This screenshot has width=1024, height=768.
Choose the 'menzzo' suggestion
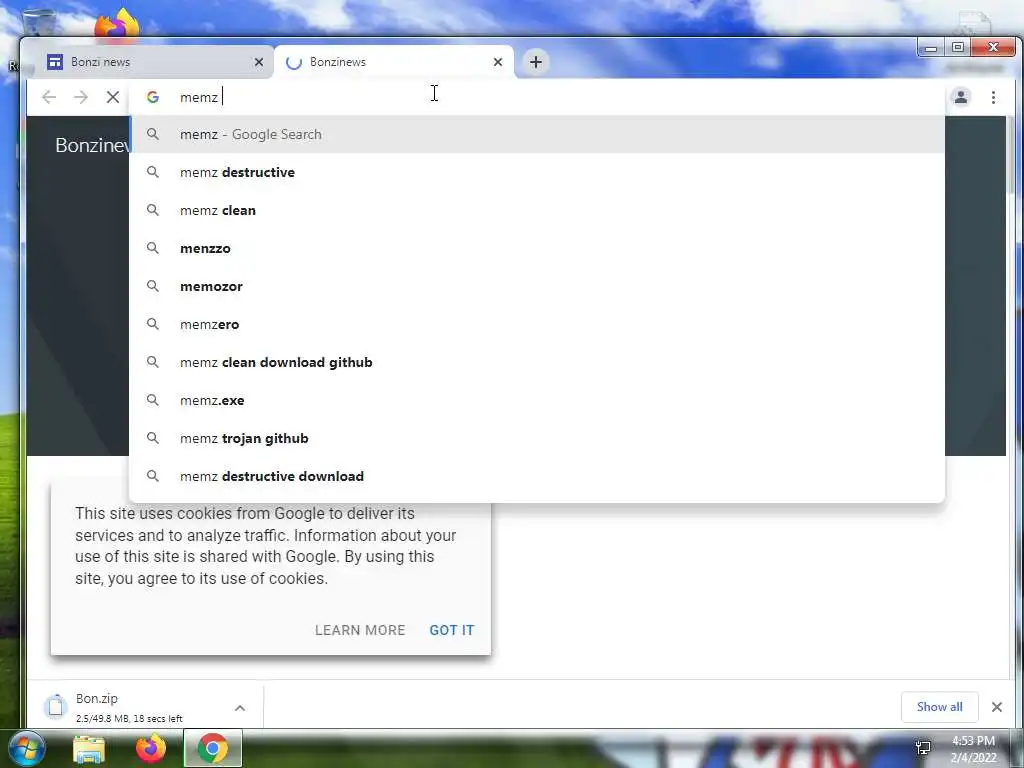click(537, 248)
